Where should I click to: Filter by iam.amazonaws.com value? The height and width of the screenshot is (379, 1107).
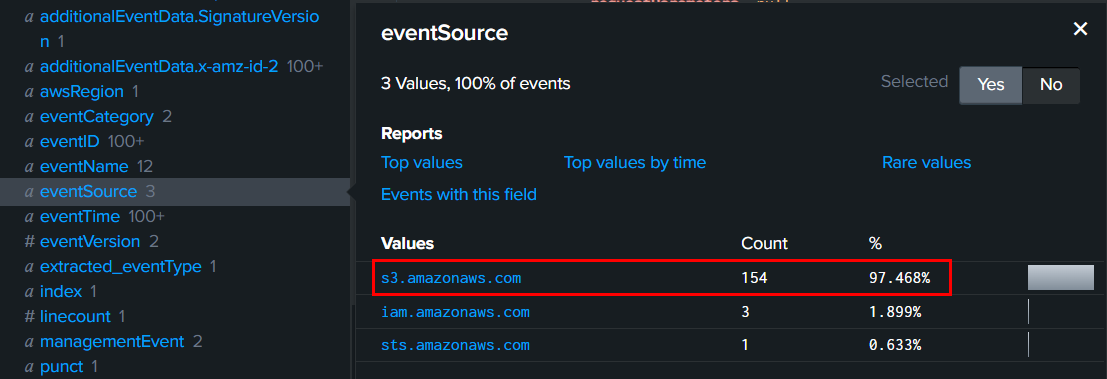[455, 311]
